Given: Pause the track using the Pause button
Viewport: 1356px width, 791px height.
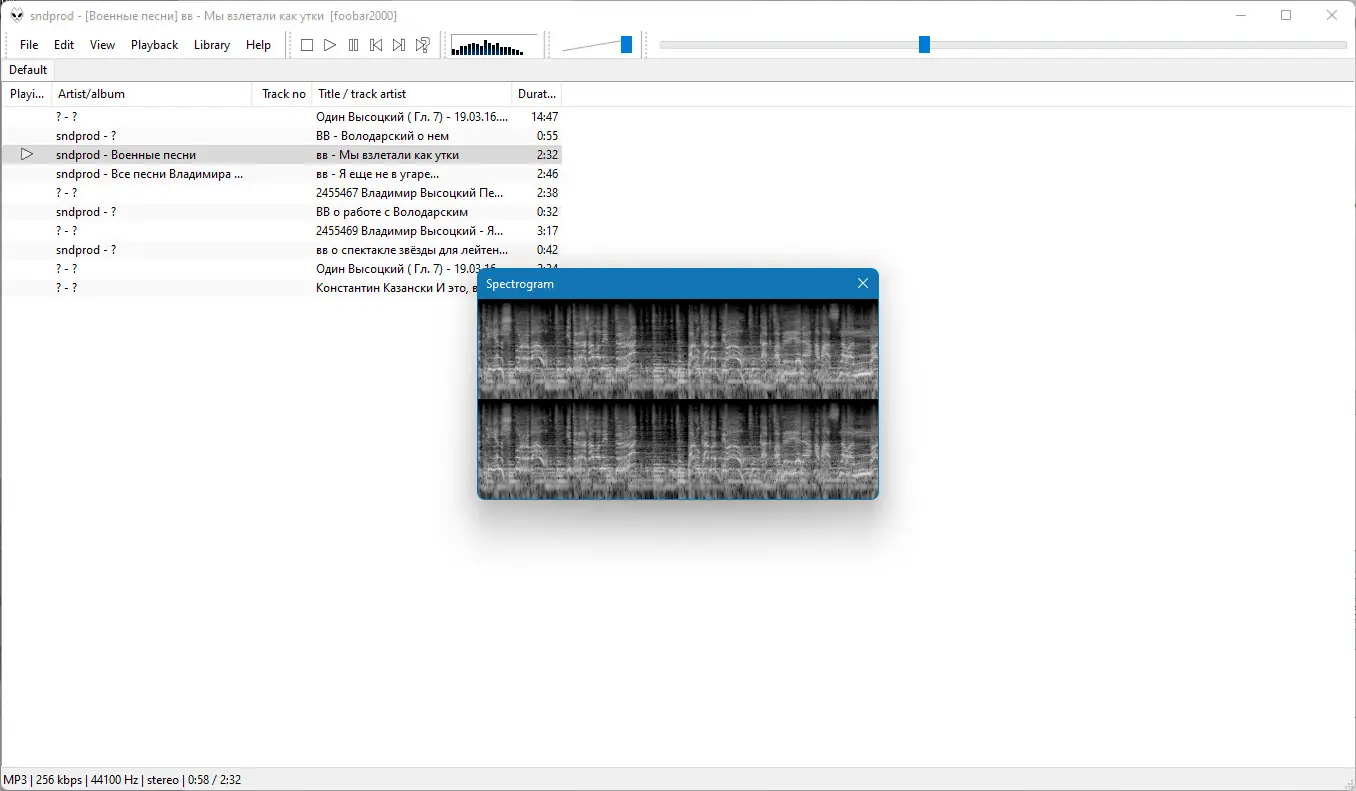Looking at the screenshot, I should tap(353, 45).
